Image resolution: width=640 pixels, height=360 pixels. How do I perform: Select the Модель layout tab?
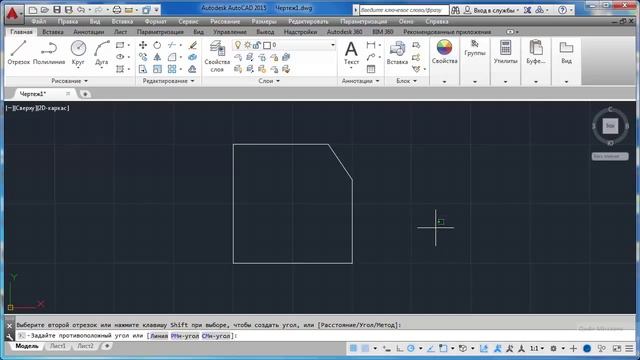[x=27, y=346]
